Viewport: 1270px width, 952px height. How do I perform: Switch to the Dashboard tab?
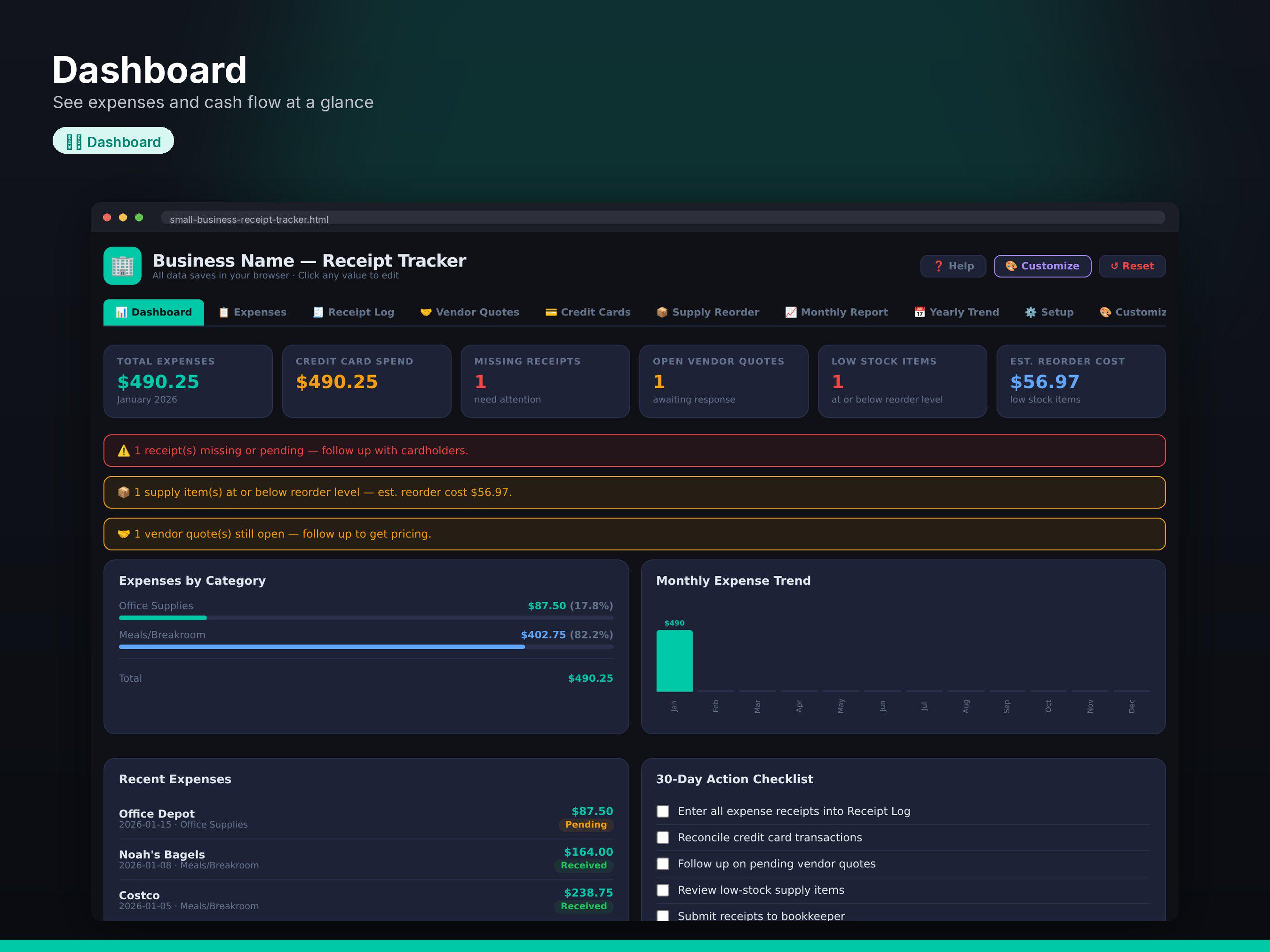153,312
